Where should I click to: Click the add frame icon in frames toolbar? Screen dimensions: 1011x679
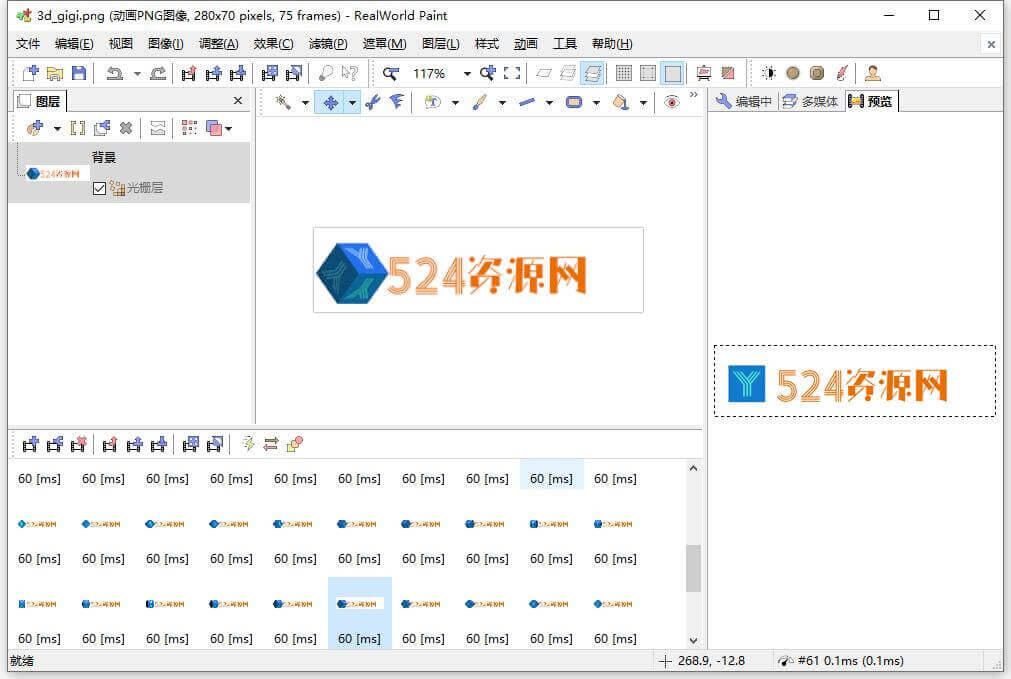(x=30, y=444)
